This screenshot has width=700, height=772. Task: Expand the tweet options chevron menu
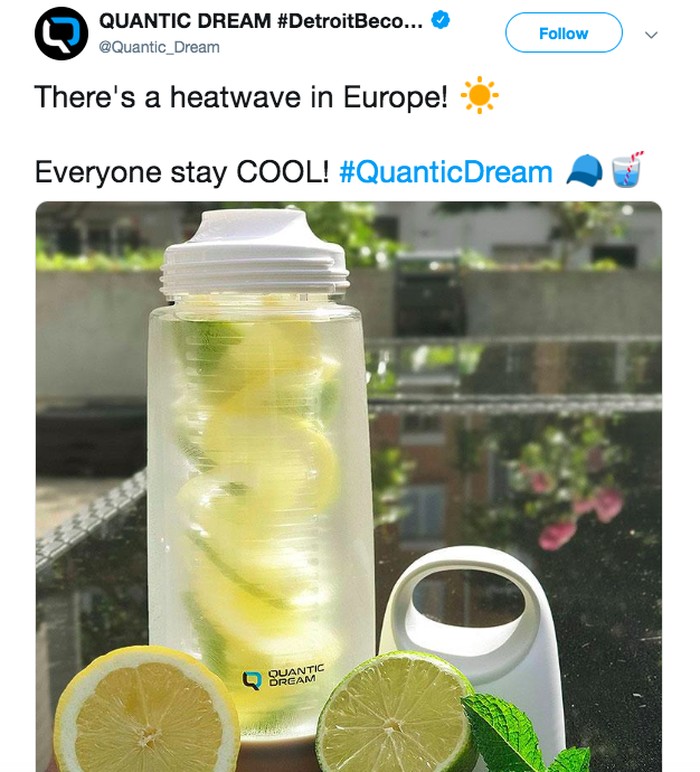point(652,34)
